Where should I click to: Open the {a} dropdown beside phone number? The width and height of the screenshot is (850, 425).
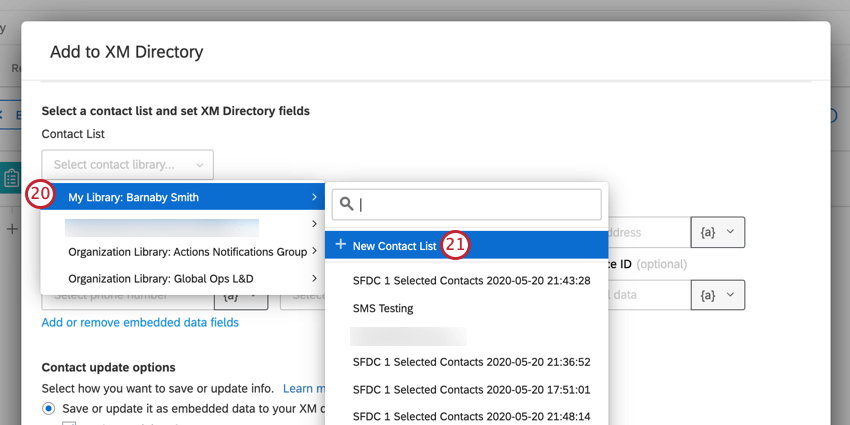[242, 301]
